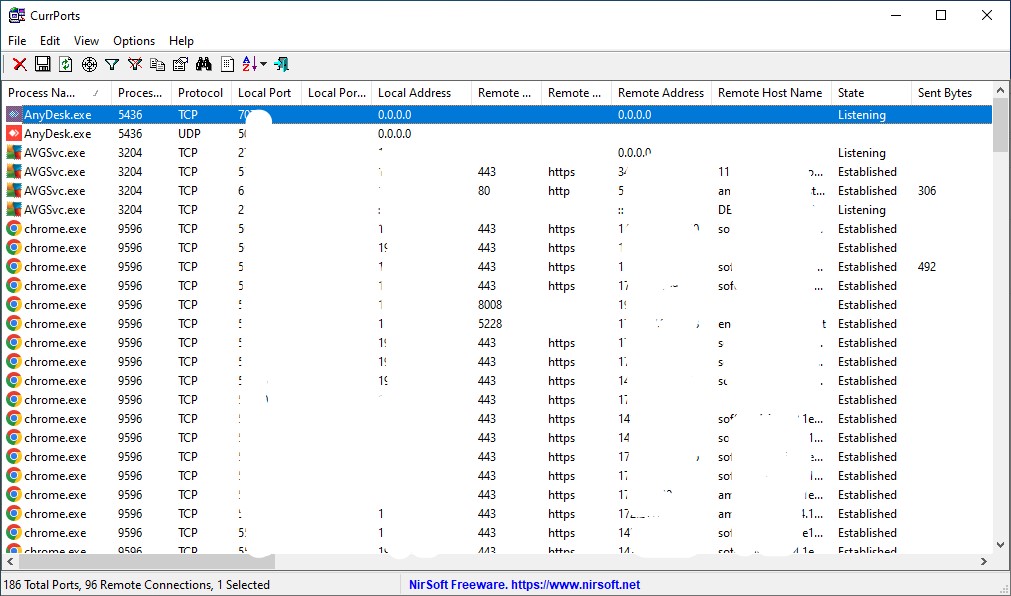Viewport: 1011px width, 596px height.
Task: Click the Exit door toolbar icon
Action: point(281,64)
